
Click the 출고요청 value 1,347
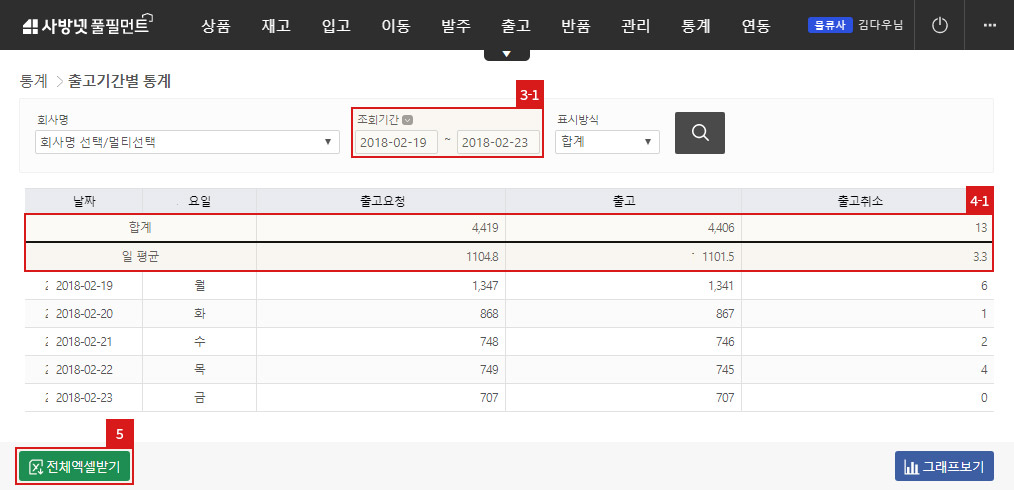485,285
